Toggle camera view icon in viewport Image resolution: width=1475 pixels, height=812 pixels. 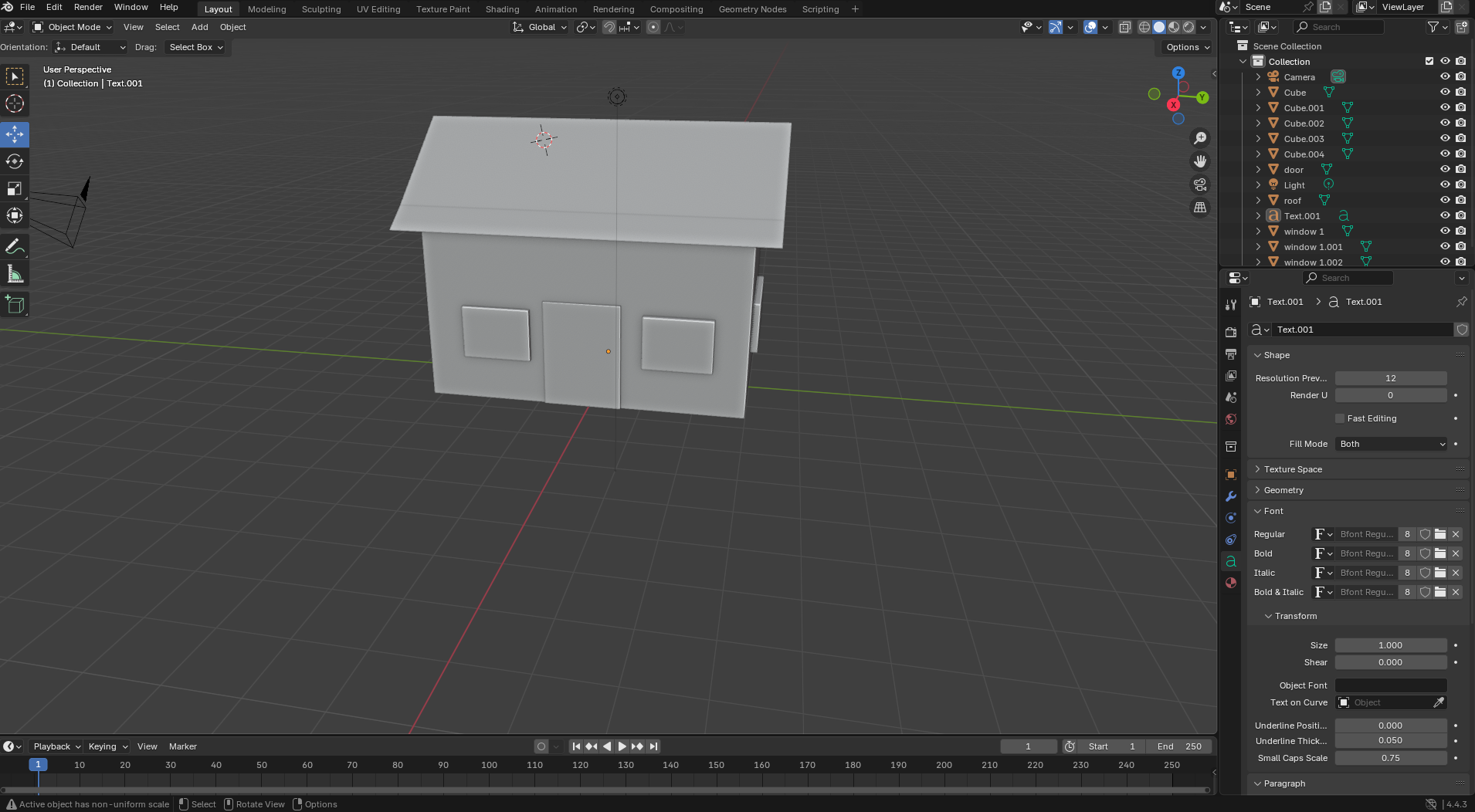click(1200, 184)
